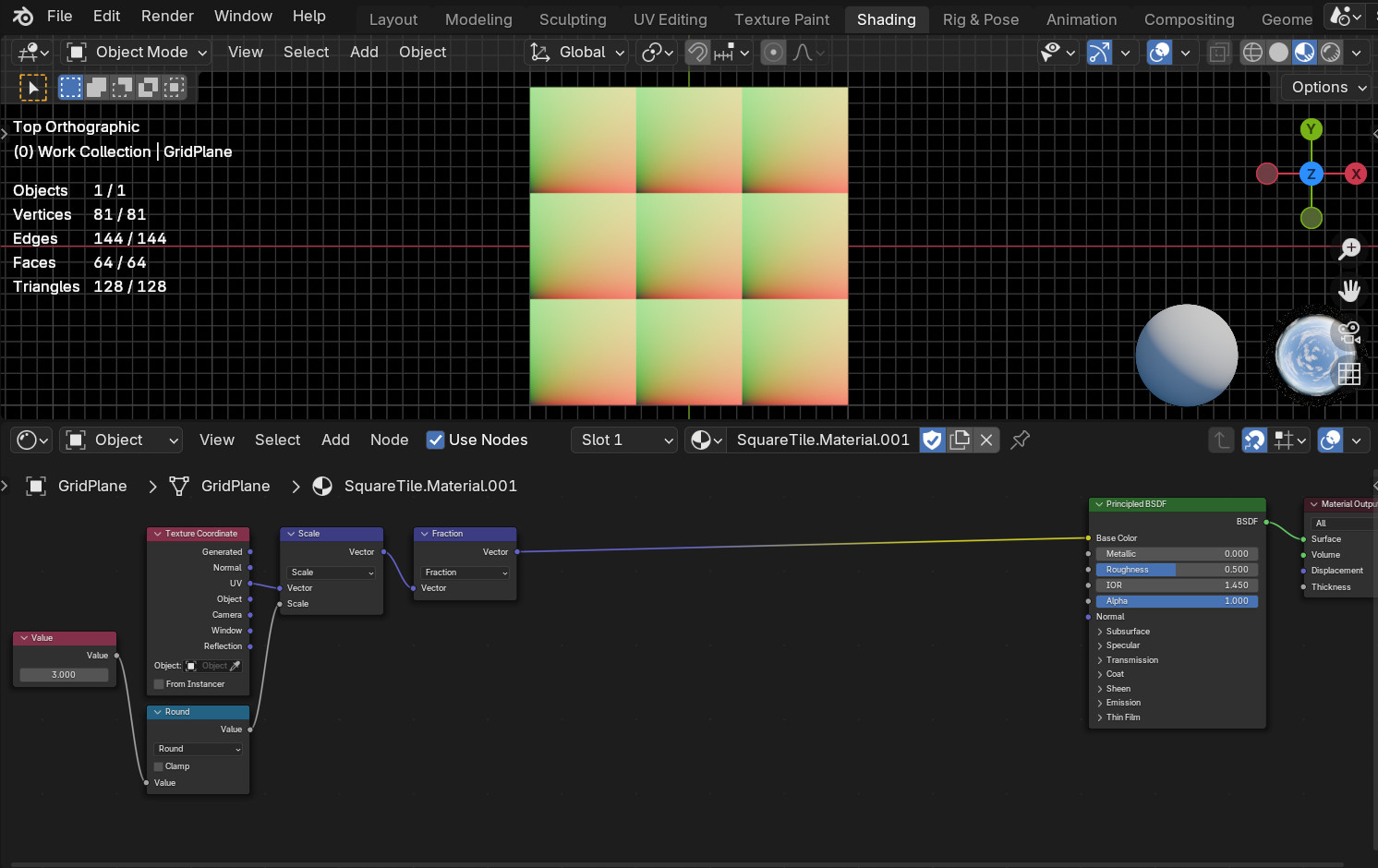Click the viewport Object menu
The image size is (1378, 868).
coord(422,53)
